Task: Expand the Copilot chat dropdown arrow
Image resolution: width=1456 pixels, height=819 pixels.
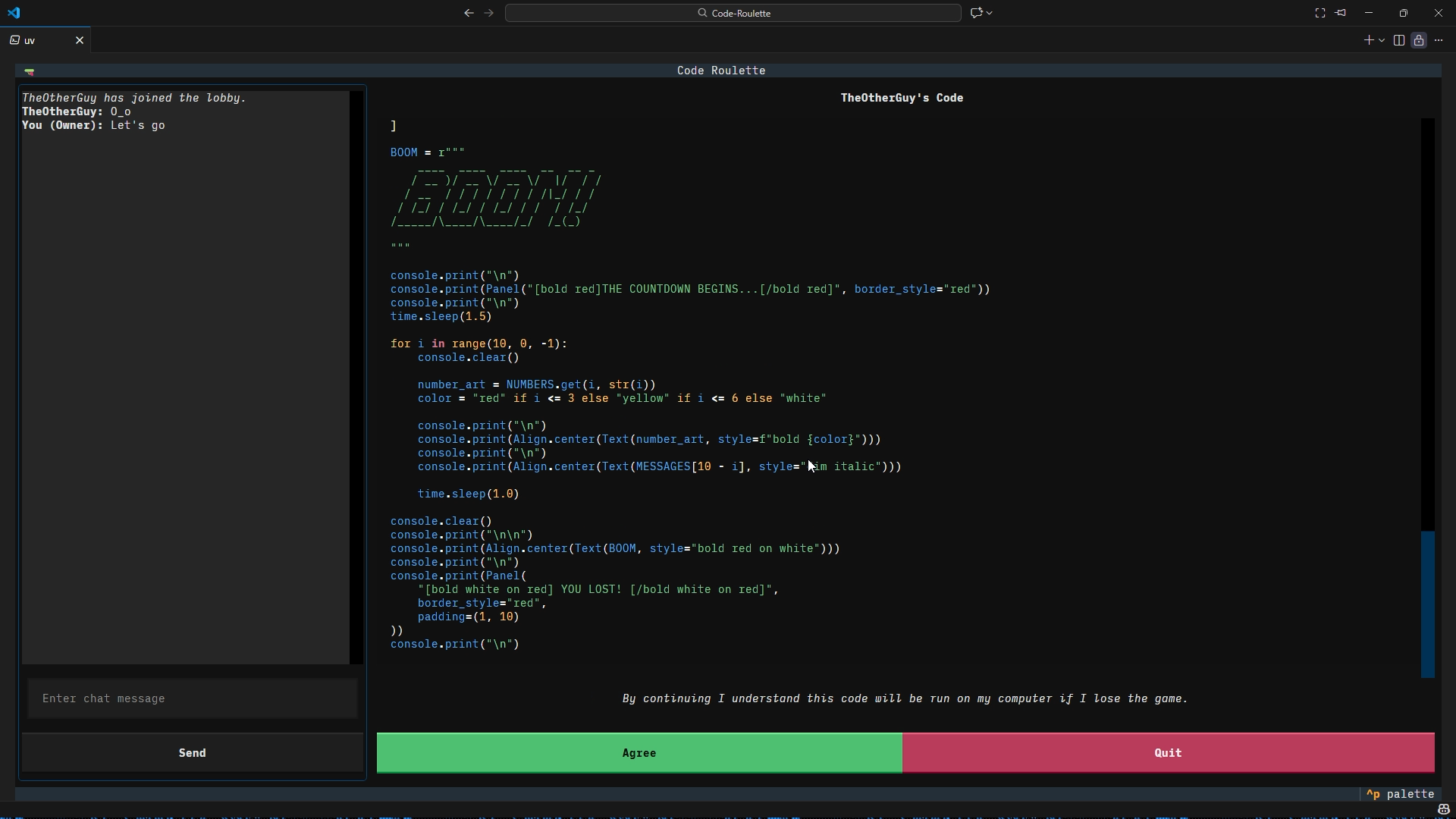Action: (x=990, y=13)
